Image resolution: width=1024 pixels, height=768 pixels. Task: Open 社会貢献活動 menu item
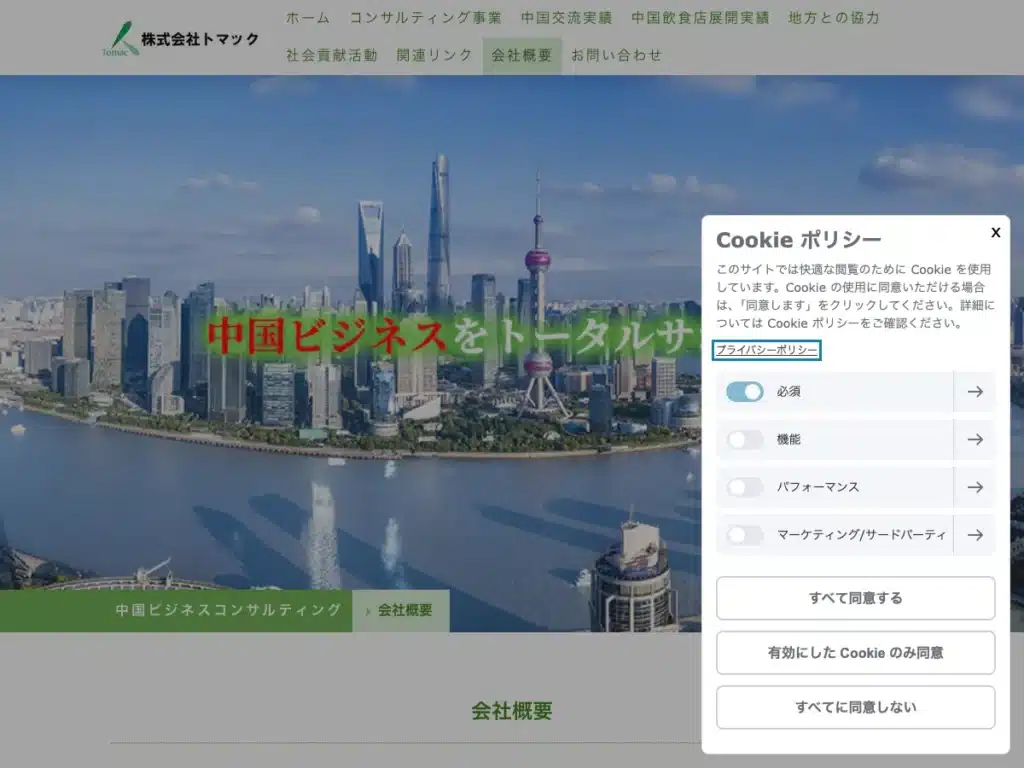pyautogui.click(x=332, y=56)
